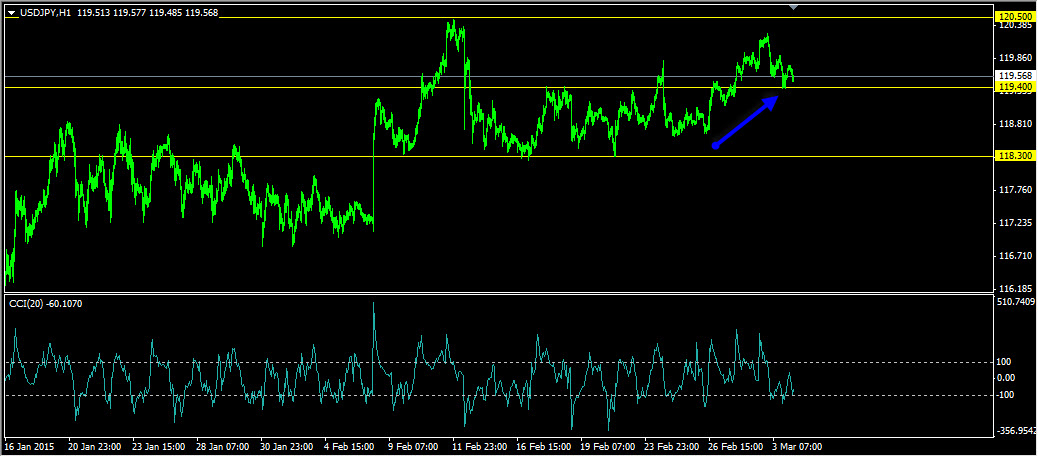1038x457 pixels.
Task: Click the 119.860 value on price scale
Action: coord(1017,58)
